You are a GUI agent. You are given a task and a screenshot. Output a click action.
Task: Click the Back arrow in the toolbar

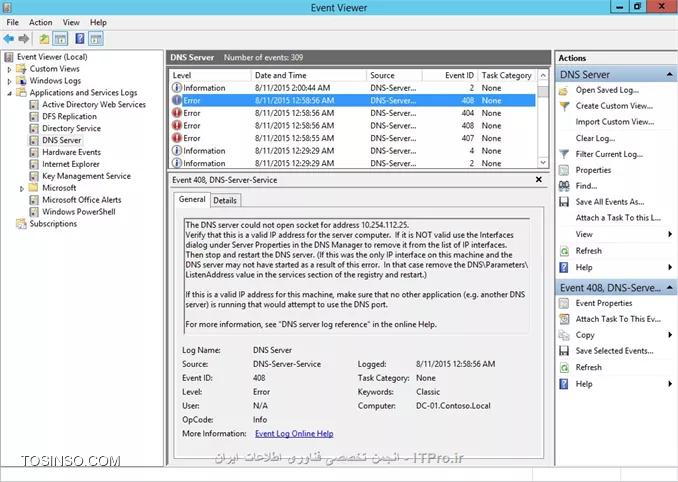click(9, 39)
